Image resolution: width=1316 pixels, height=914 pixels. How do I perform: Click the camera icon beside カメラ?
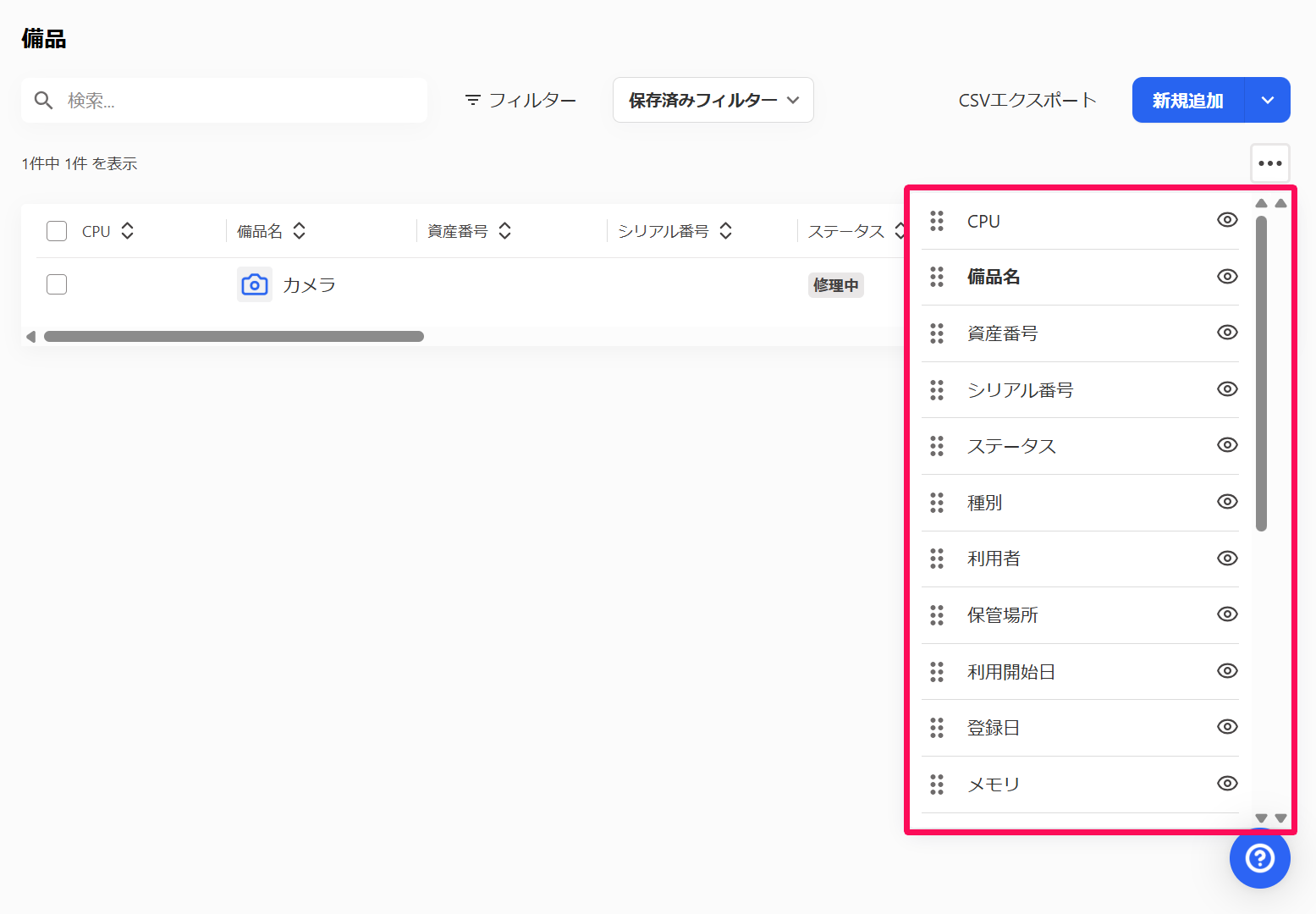tap(254, 285)
